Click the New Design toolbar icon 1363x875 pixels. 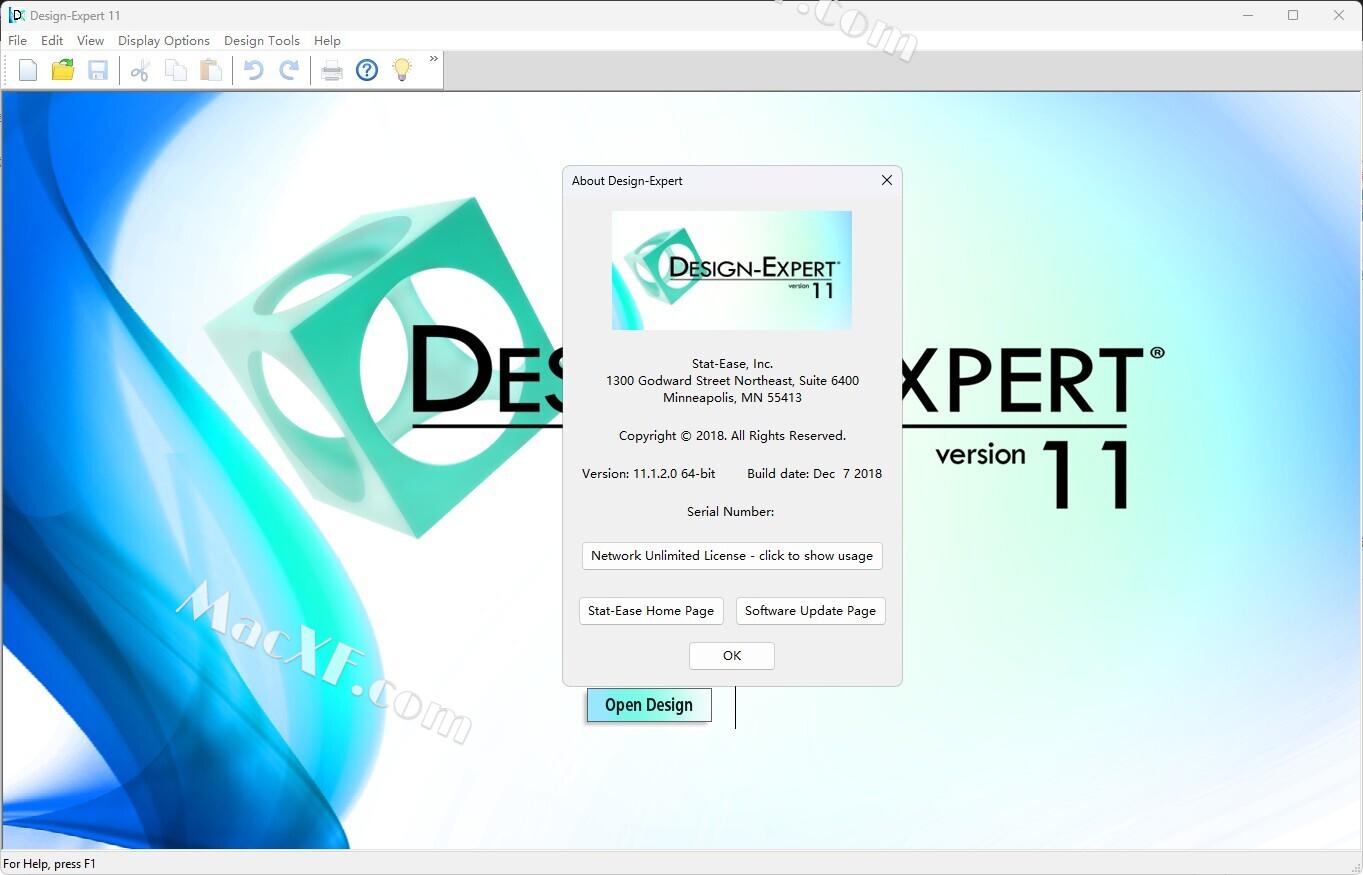28,70
